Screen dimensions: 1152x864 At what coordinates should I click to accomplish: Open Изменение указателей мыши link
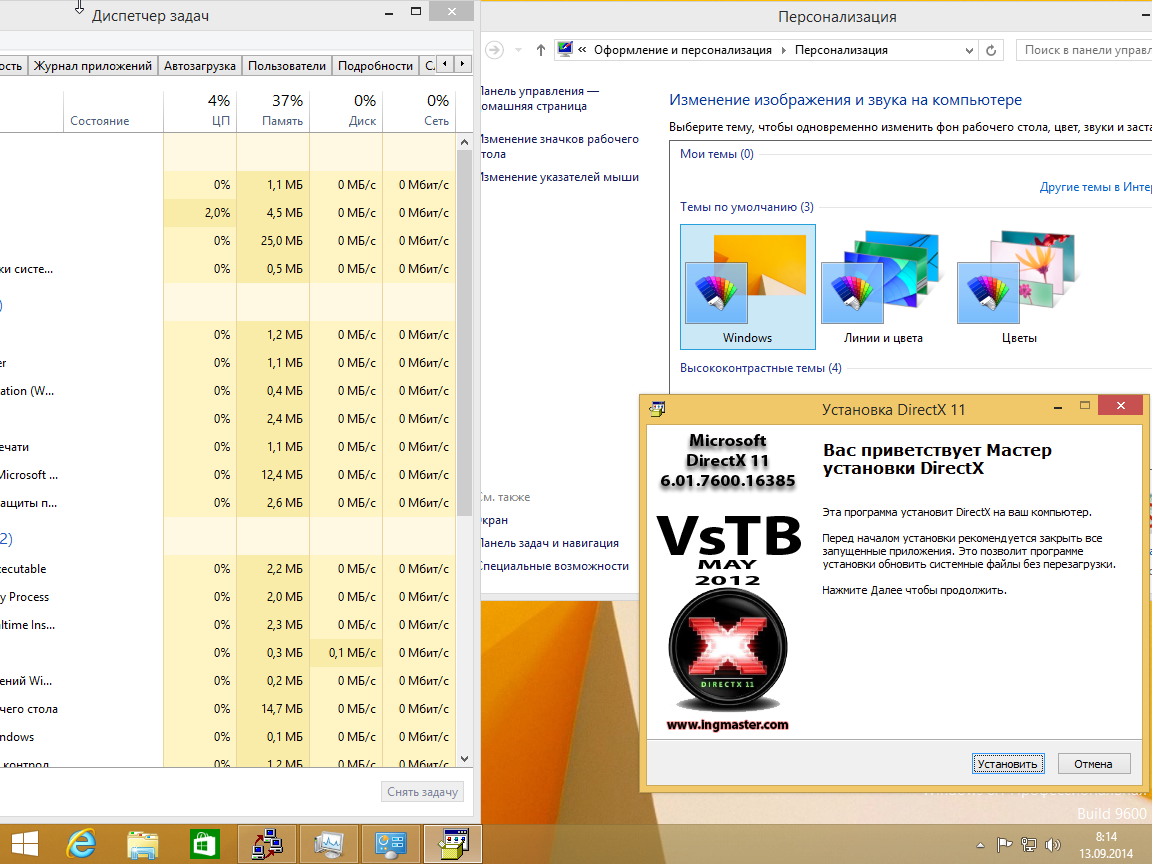click(x=559, y=177)
